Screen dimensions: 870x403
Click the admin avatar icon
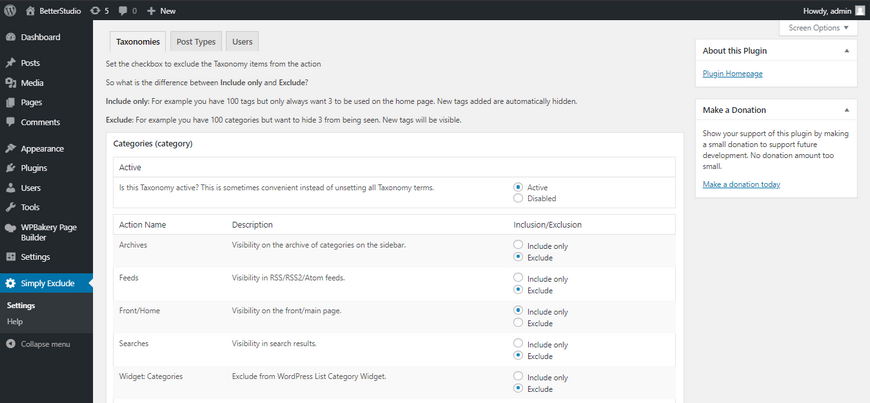(859, 10)
